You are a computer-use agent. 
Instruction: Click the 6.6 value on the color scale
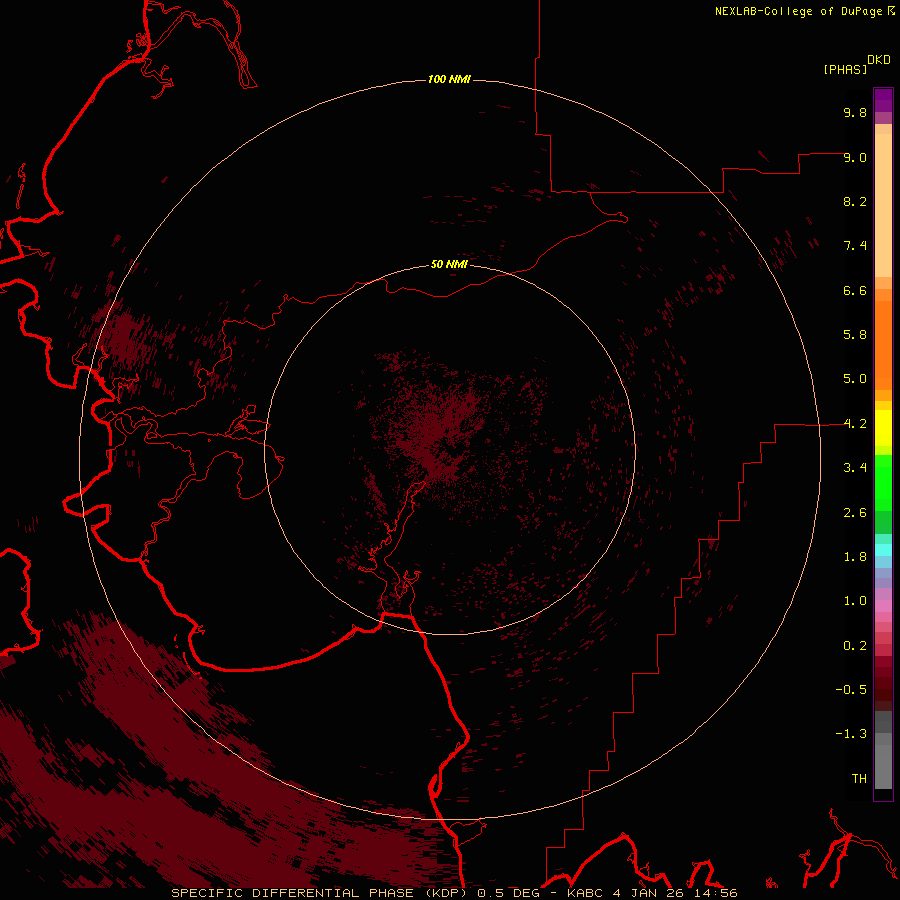[x=855, y=290]
